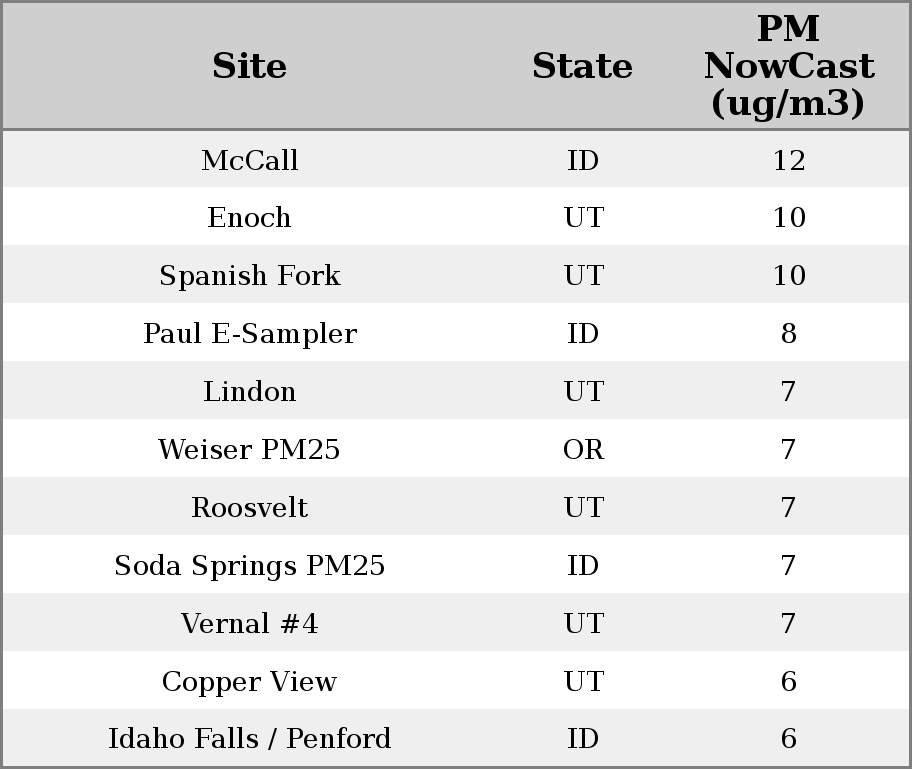Click the UT state cell for Enoch

coord(583,218)
